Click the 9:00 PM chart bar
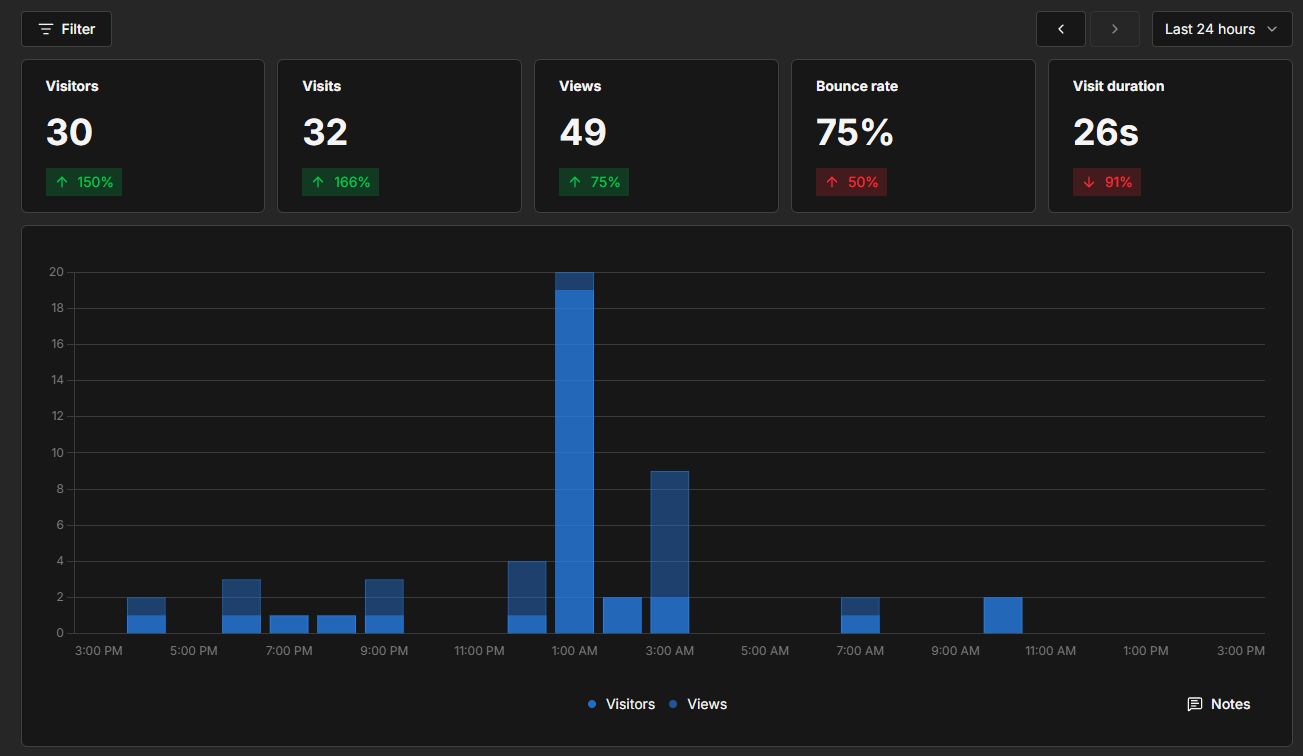 [384, 606]
